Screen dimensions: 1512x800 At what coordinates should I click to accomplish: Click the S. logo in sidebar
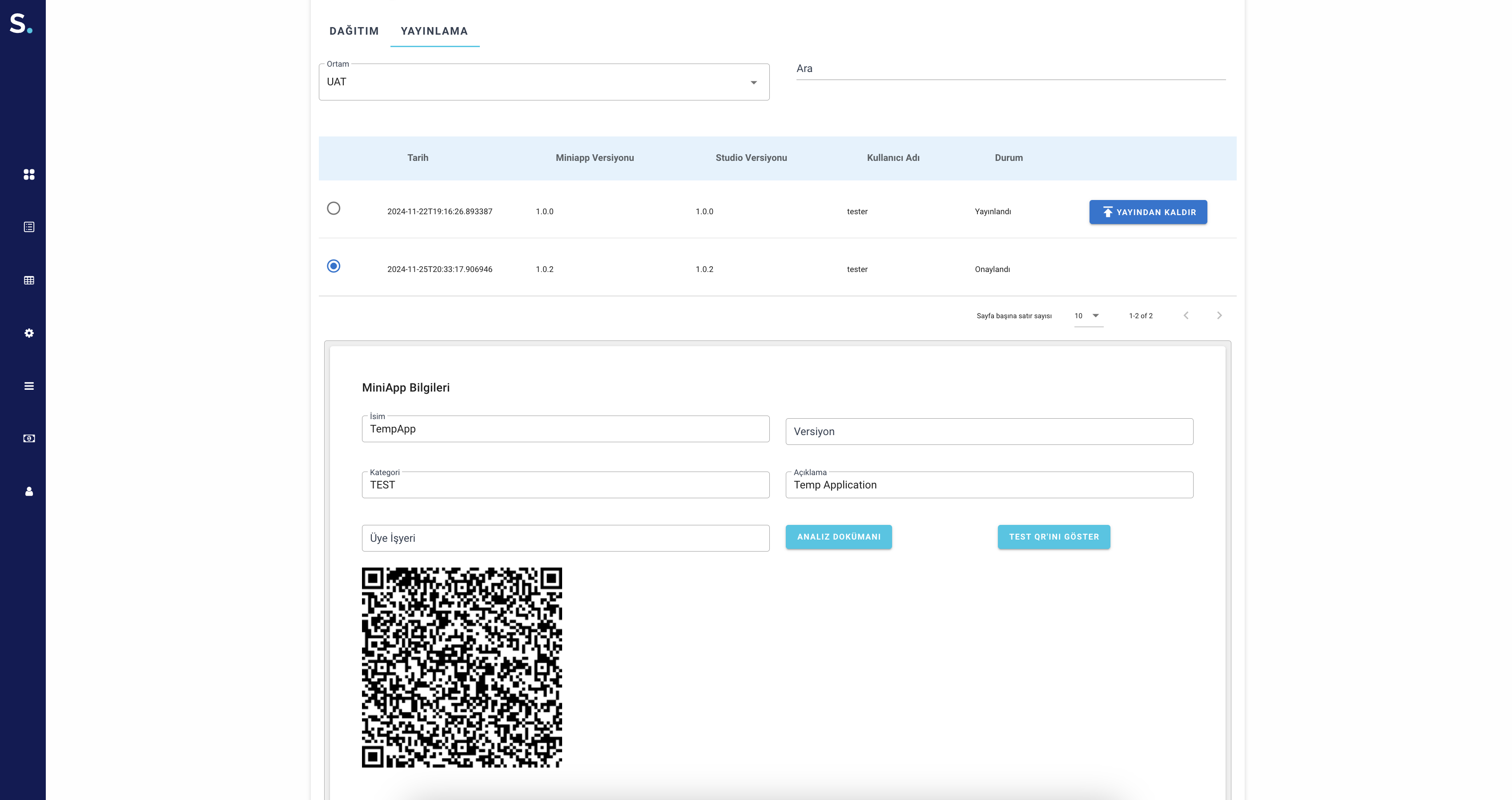click(20, 24)
